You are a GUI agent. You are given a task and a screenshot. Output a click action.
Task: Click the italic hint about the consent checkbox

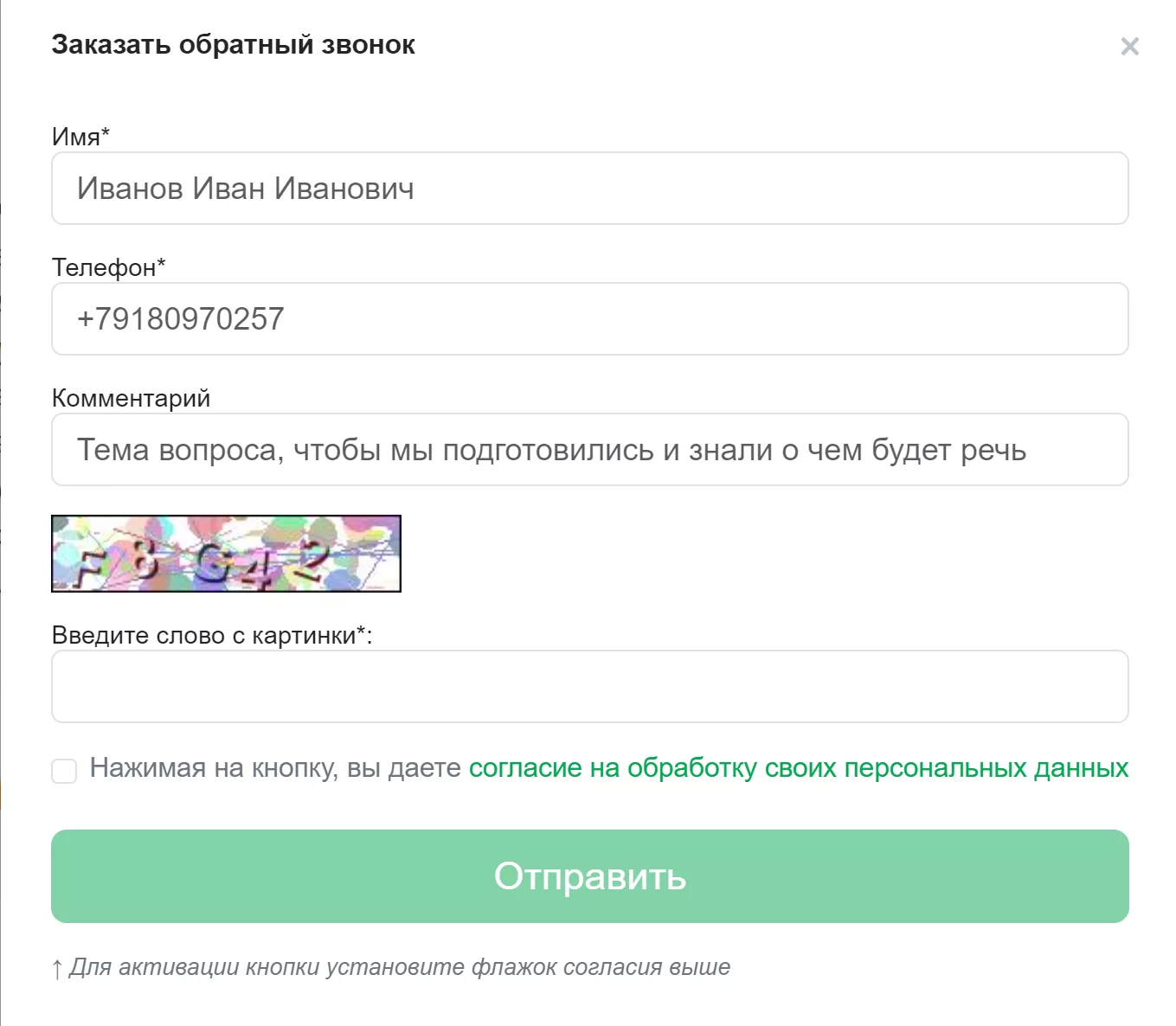point(399,967)
